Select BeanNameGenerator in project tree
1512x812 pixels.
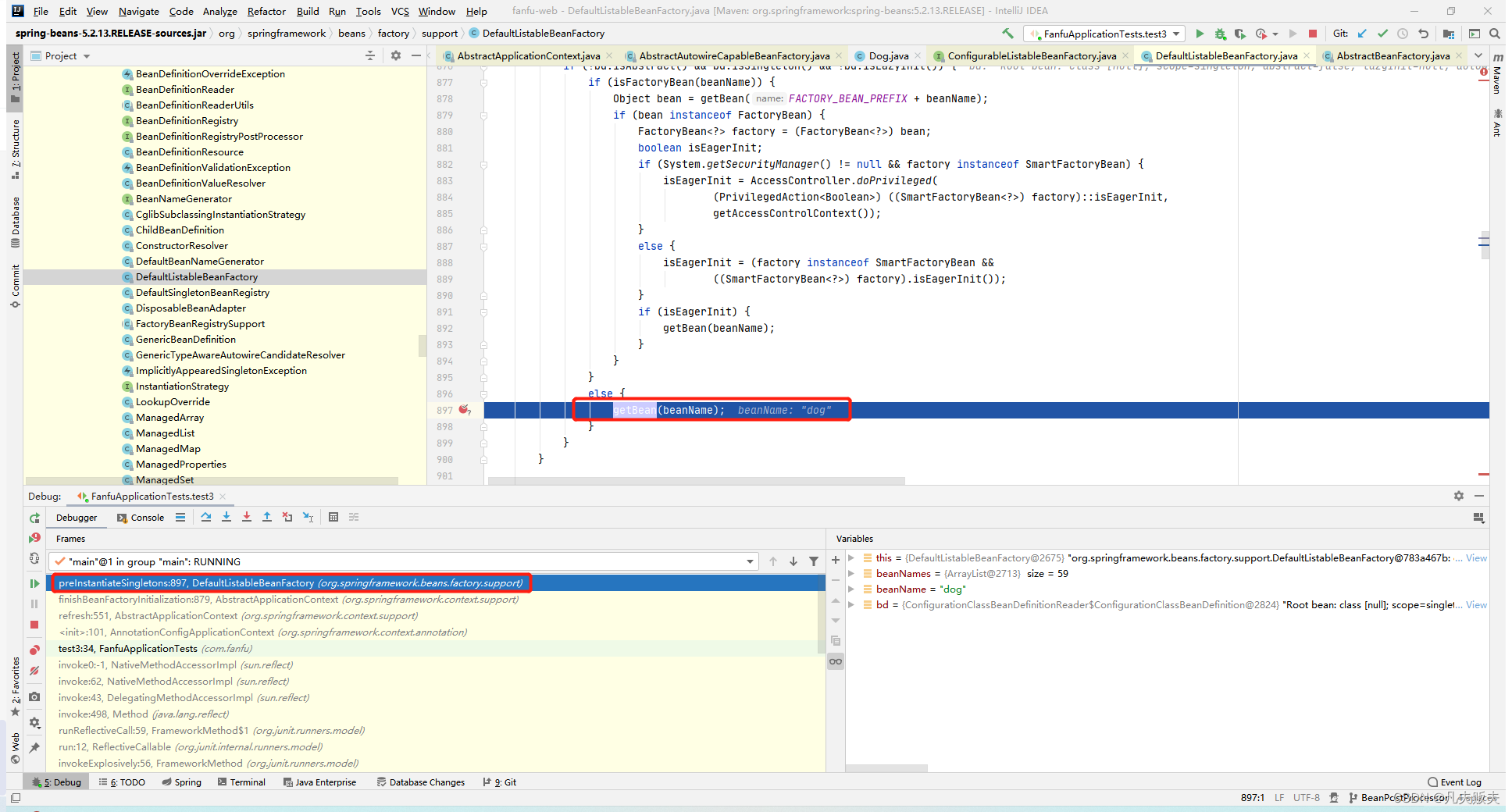184,198
